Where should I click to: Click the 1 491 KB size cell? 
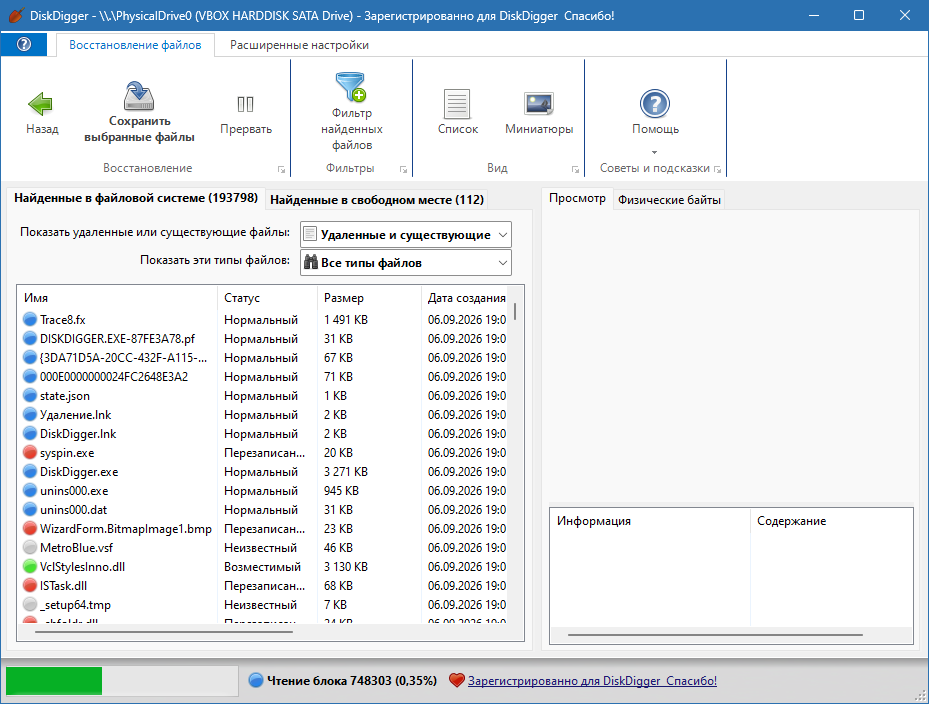(x=345, y=319)
